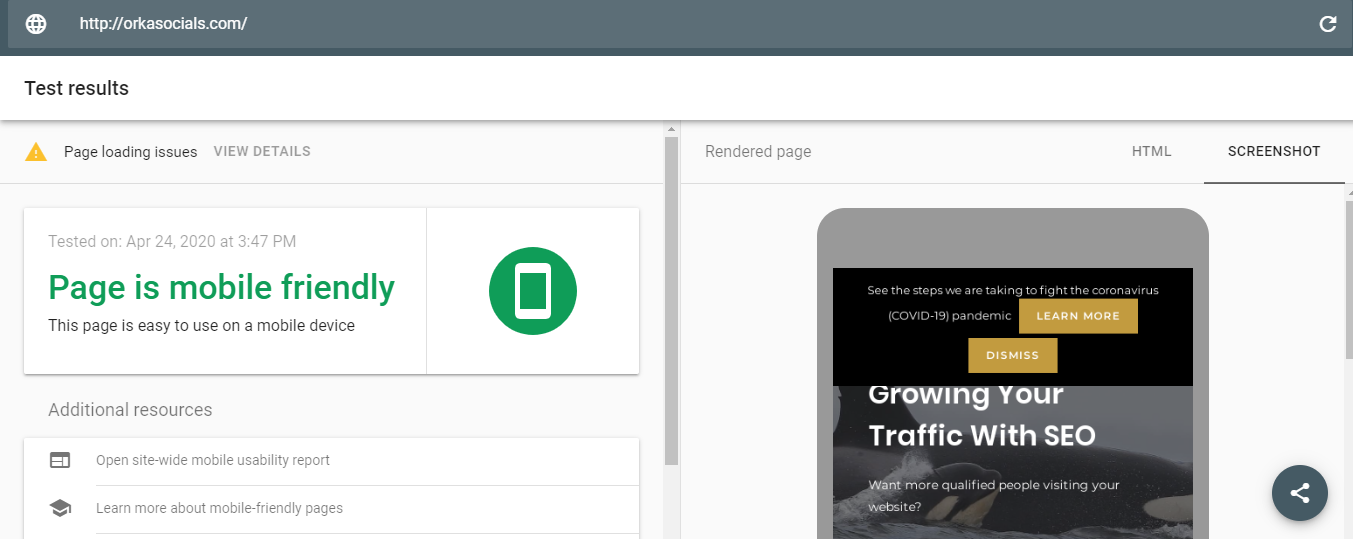Click the globe icon beside the URL

point(36,24)
